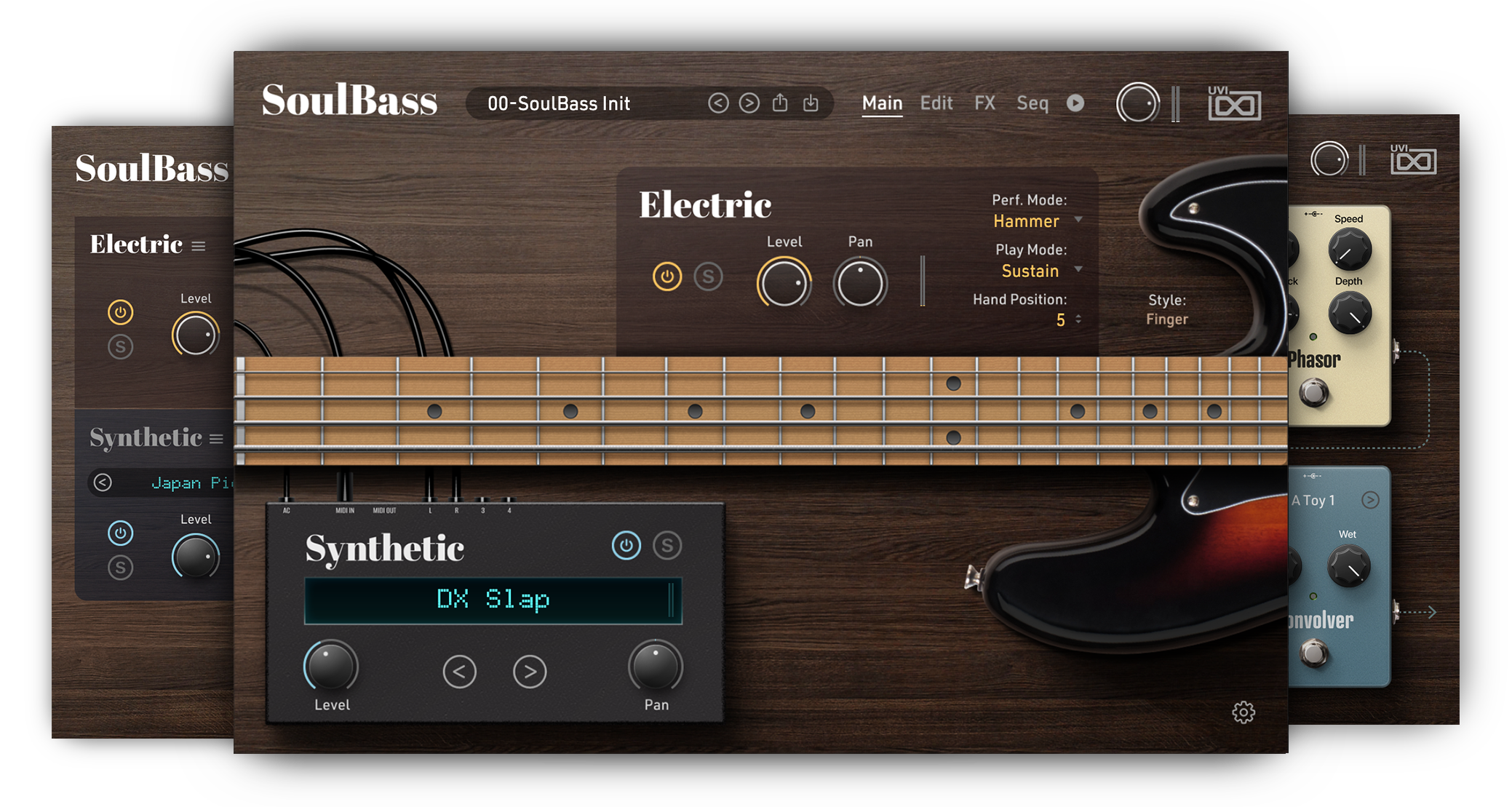Solo the Synthetic layer

click(x=667, y=545)
